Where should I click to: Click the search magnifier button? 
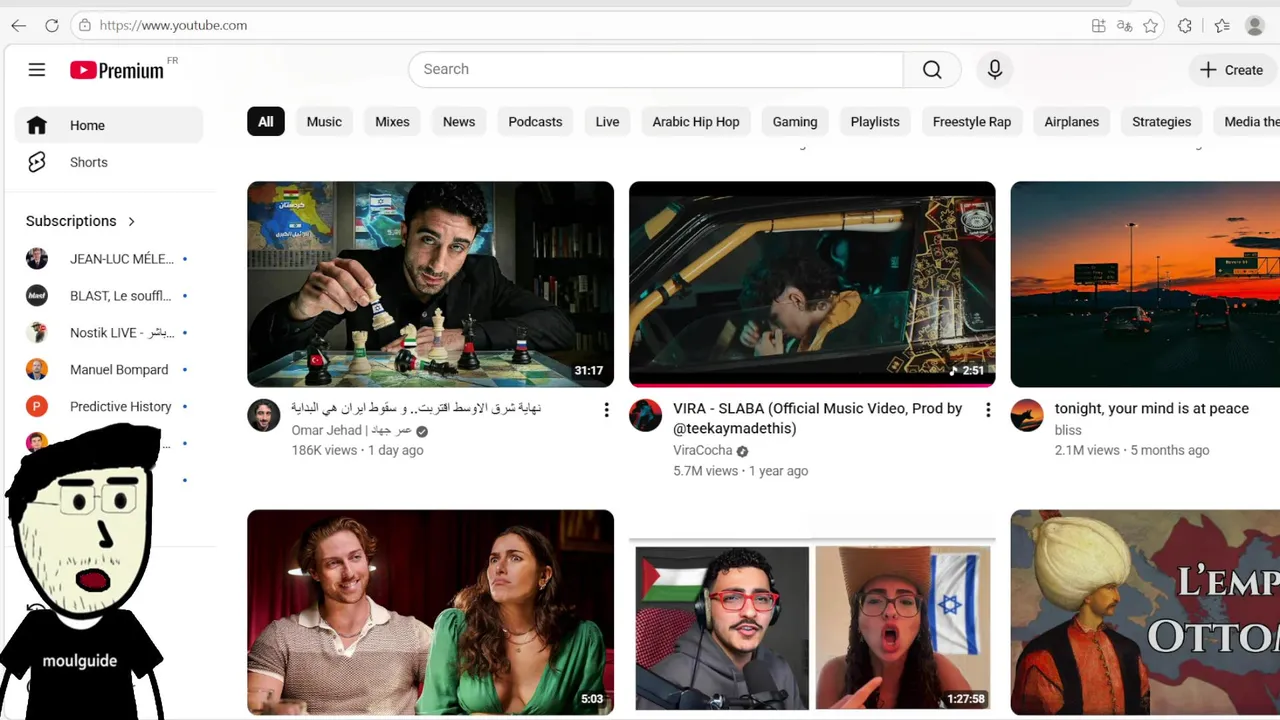click(x=932, y=69)
